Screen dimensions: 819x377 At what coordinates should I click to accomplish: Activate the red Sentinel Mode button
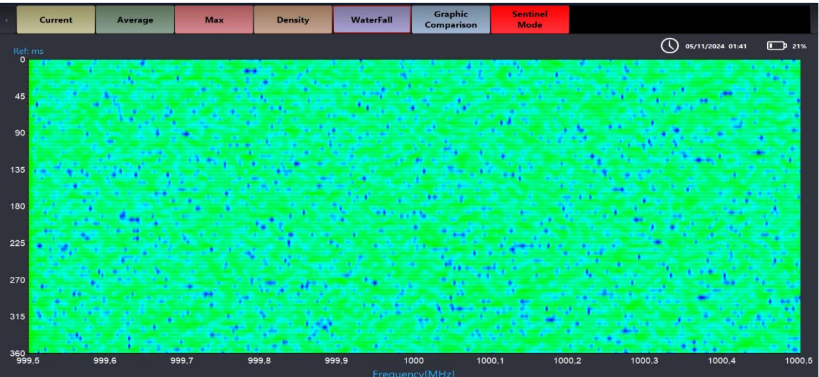tap(530, 20)
